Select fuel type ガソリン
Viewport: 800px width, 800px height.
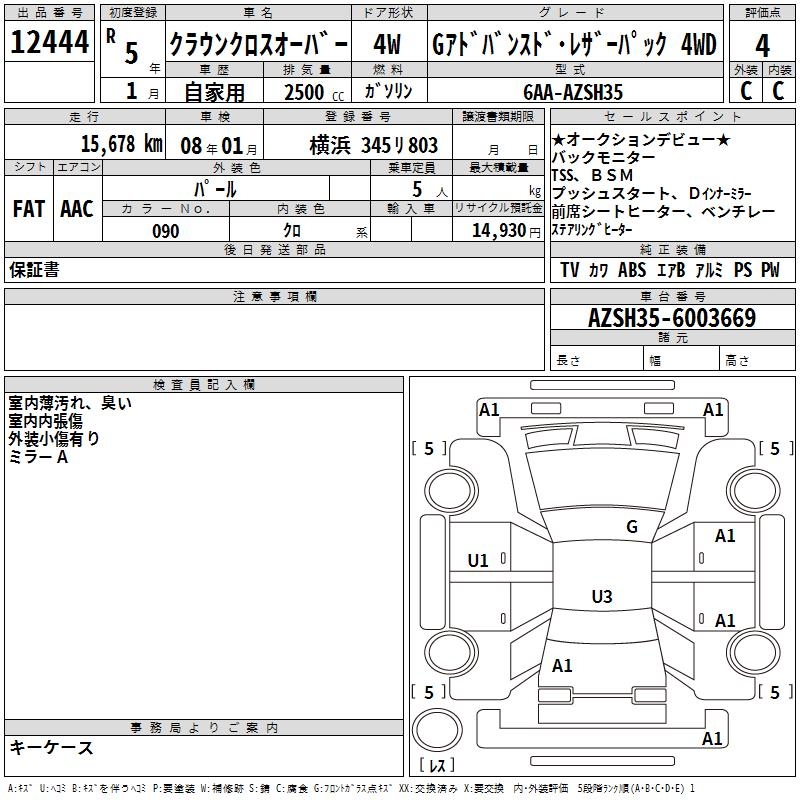coord(388,91)
